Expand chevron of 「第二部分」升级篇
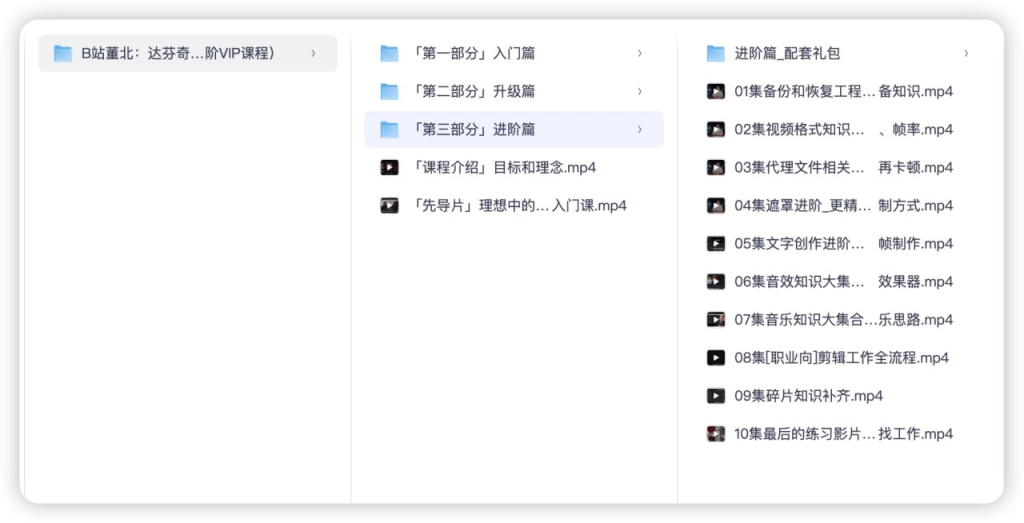The width and height of the screenshot is (1024, 523). [x=639, y=91]
